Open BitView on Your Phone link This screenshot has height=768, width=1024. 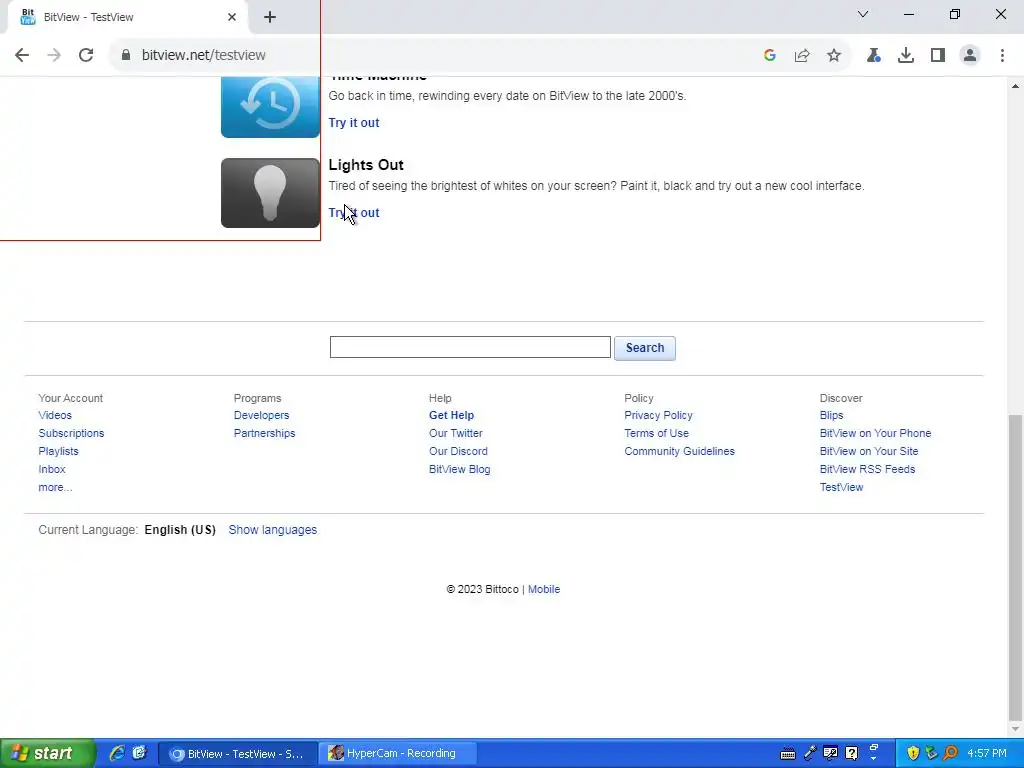(x=875, y=433)
